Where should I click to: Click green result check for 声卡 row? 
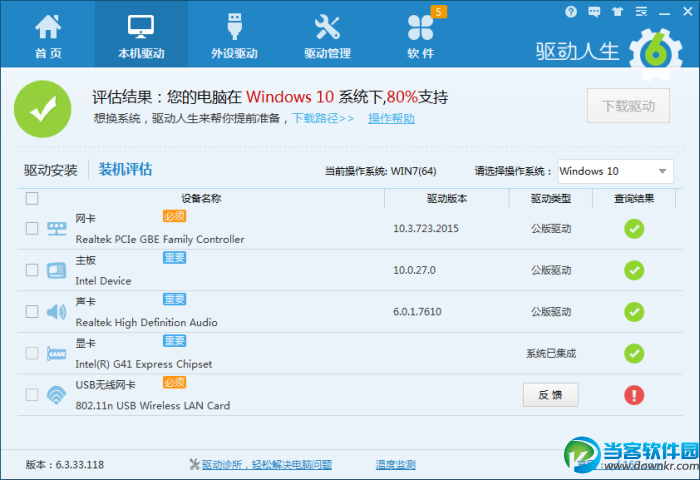(634, 312)
